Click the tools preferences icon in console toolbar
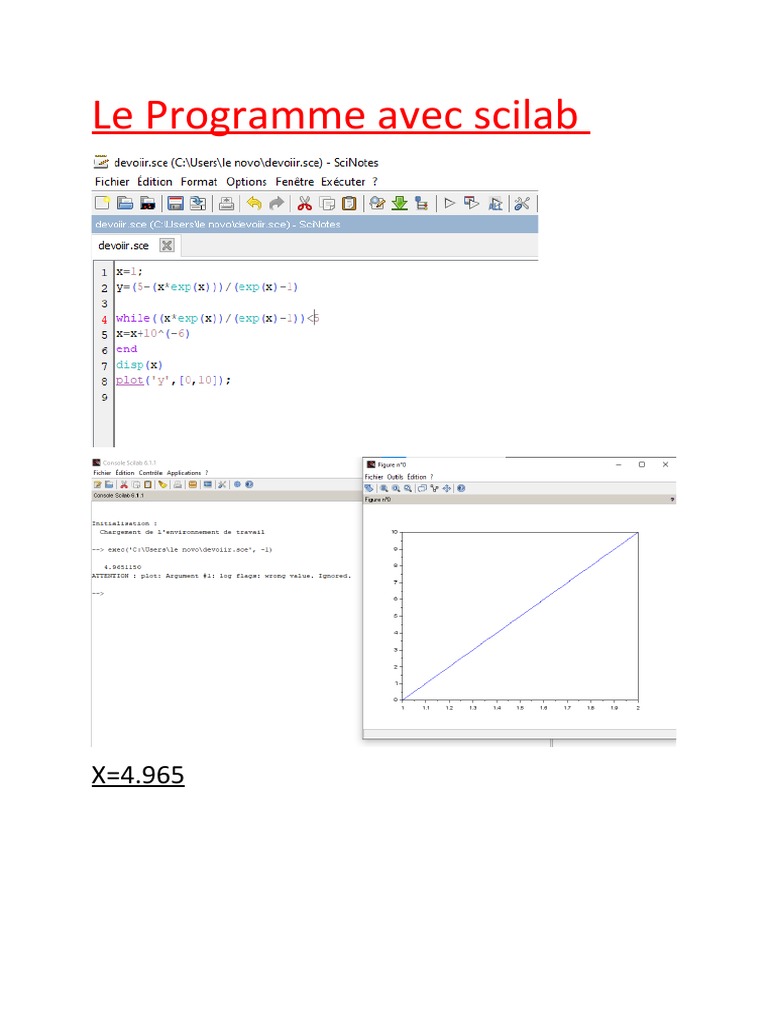 click(222, 485)
